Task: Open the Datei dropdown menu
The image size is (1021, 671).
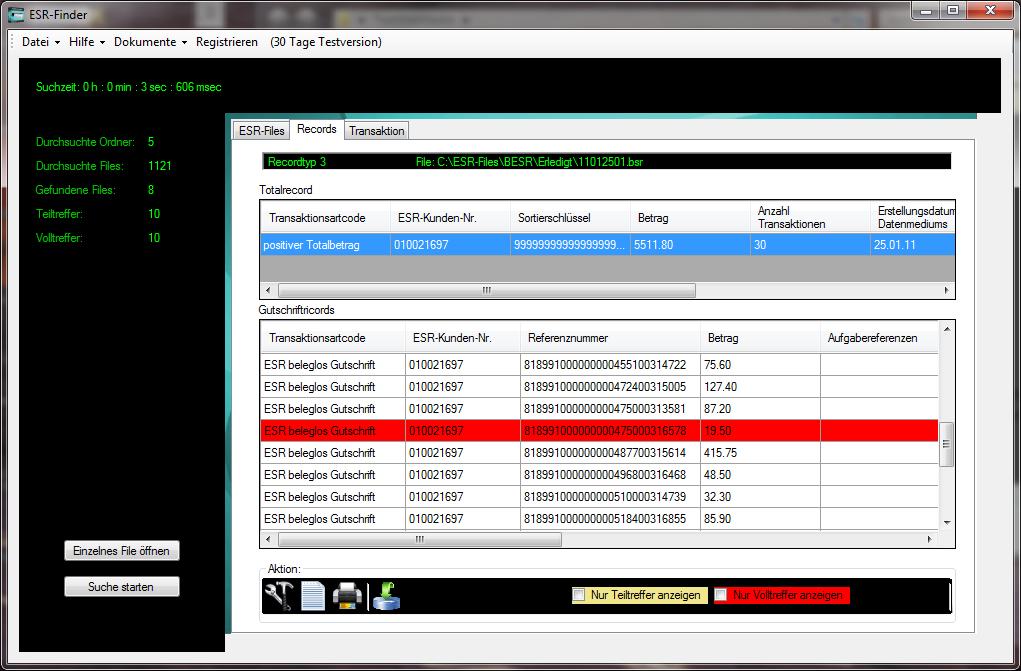Action: click(x=40, y=42)
